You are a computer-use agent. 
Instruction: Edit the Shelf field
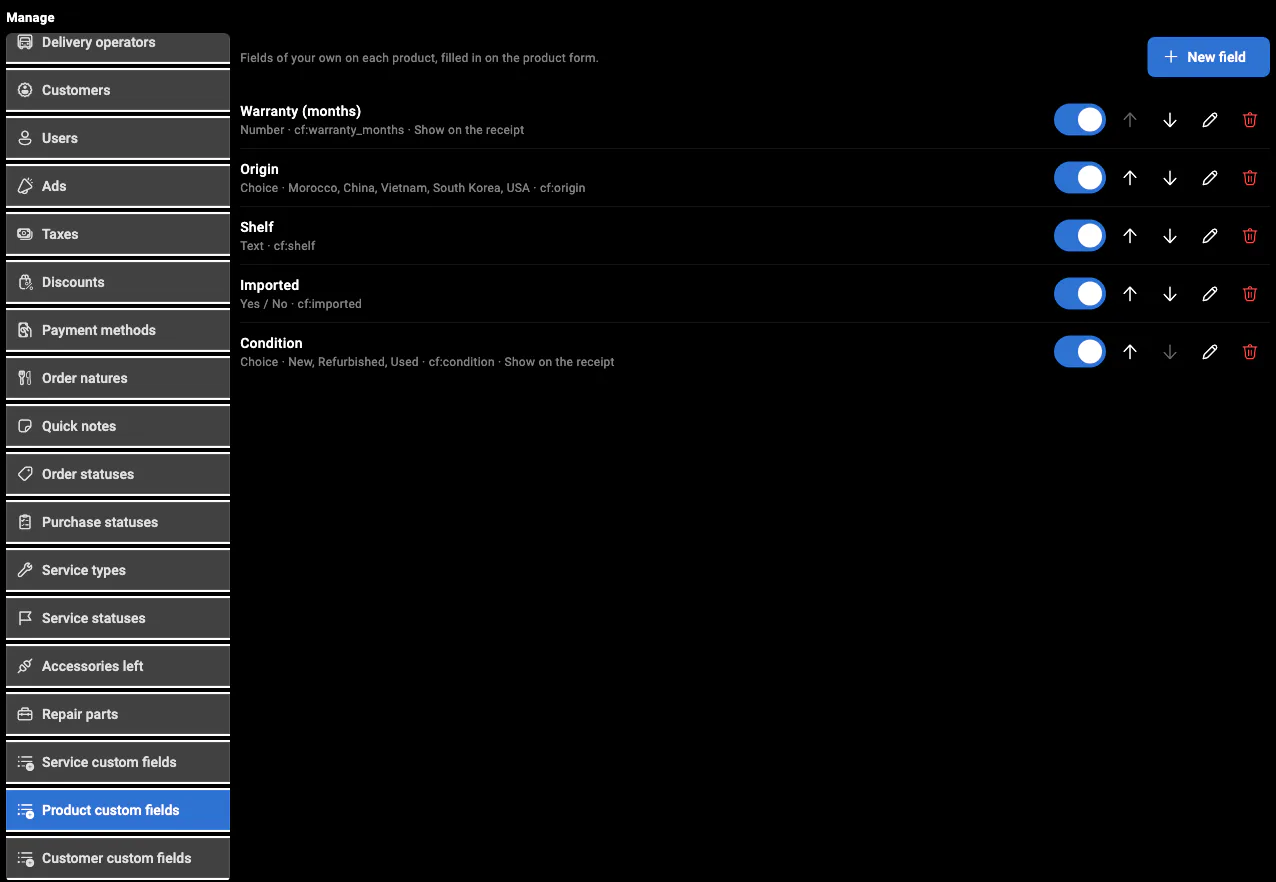pos(1210,236)
